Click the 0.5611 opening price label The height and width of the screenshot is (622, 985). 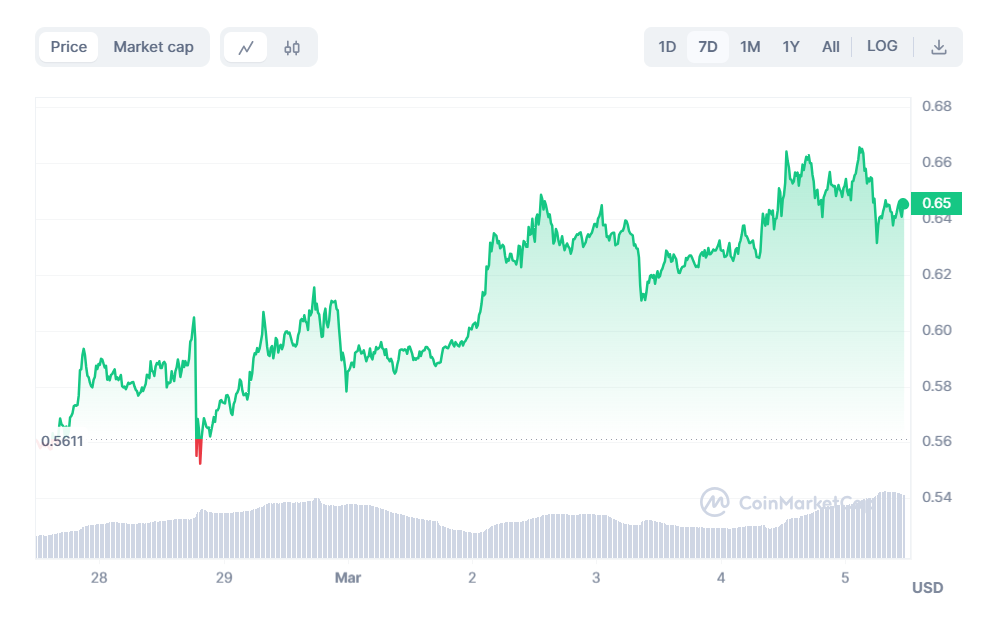(62, 441)
